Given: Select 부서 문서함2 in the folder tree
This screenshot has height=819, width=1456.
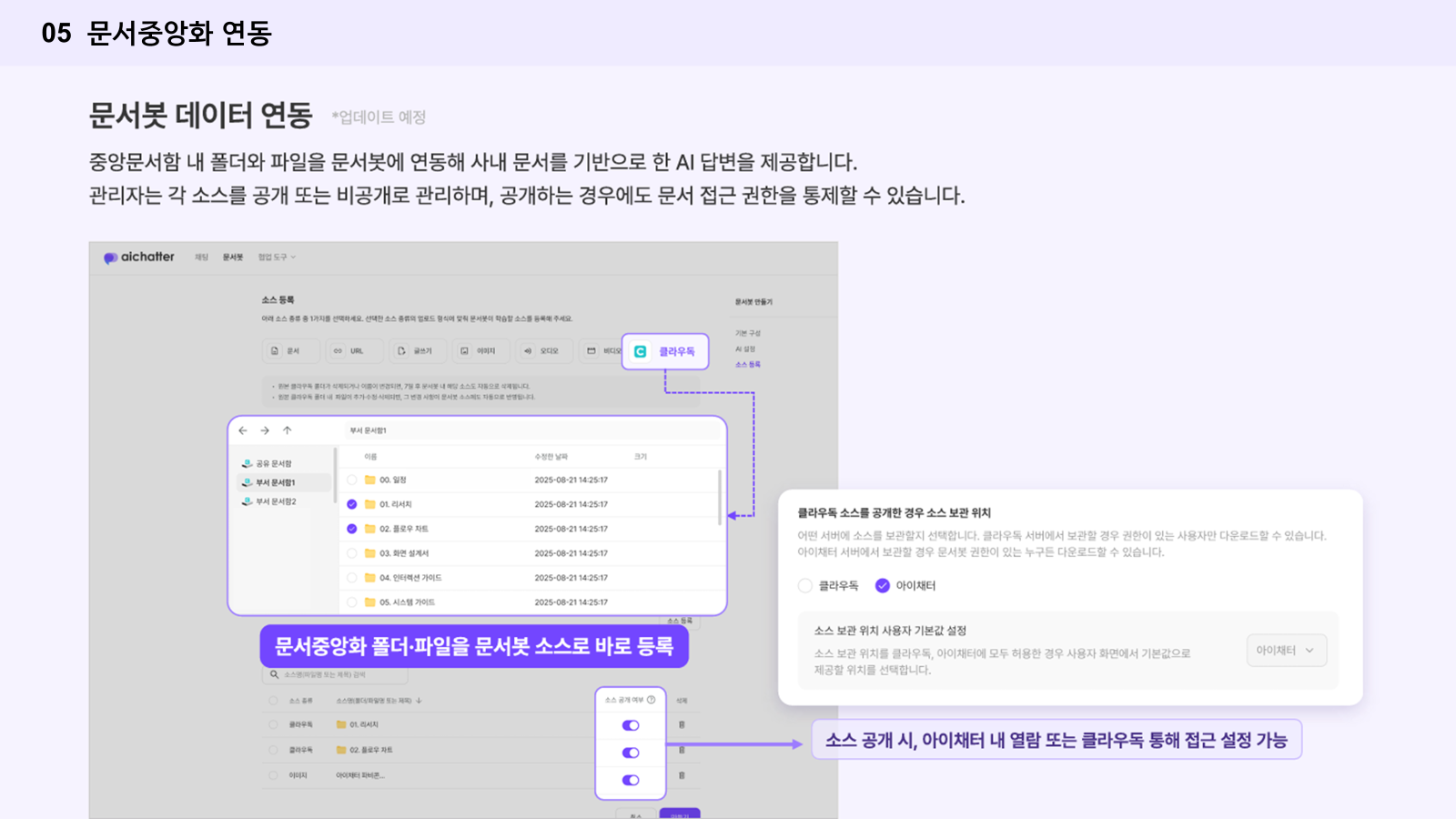Looking at the screenshot, I should (x=275, y=501).
